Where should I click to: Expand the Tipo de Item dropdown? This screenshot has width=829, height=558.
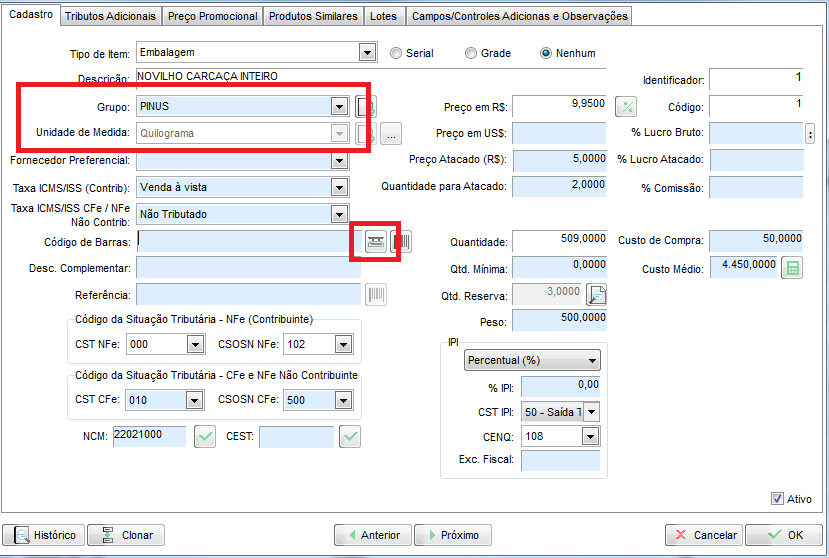click(x=366, y=53)
